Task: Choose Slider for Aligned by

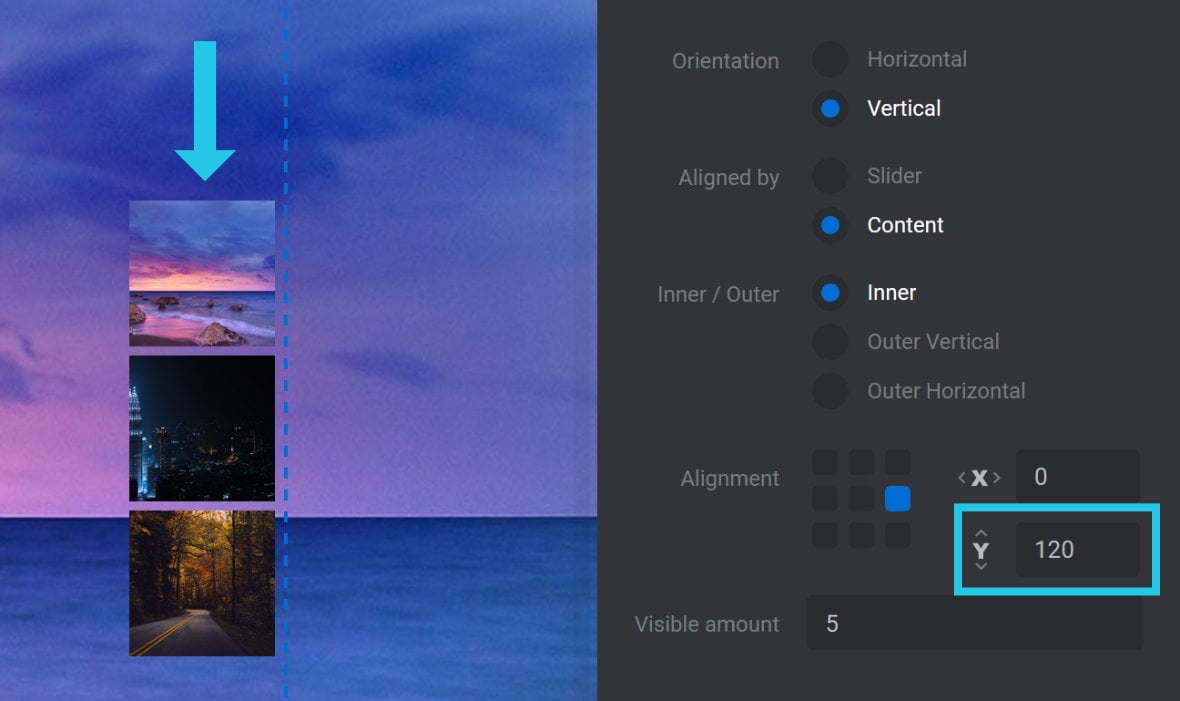Action: pos(830,176)
